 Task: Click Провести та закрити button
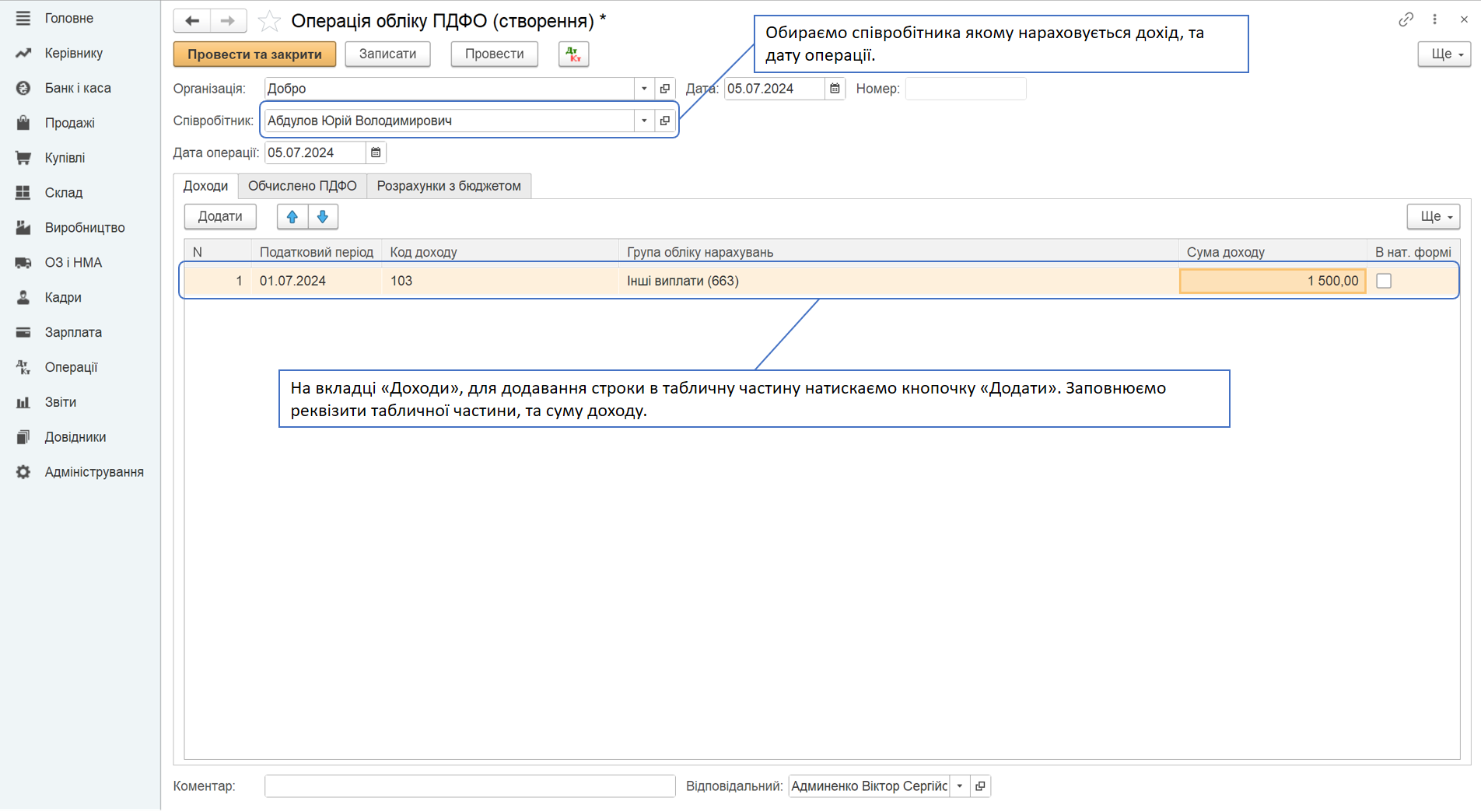click(254, 54)
